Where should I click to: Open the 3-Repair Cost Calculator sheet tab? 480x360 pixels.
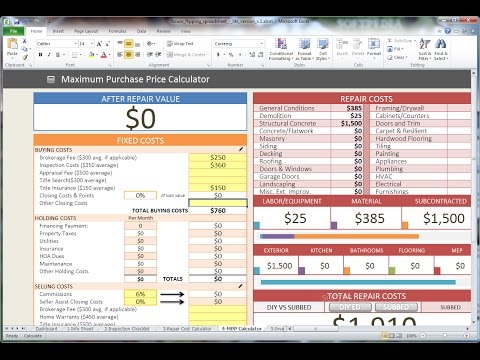[x=187, y=329]
